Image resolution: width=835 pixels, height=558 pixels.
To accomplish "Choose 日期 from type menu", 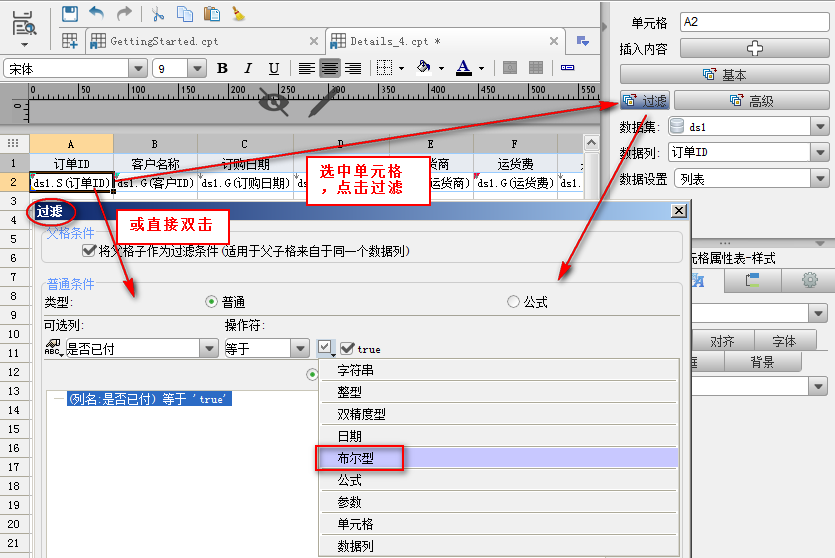I will point(499,436).
